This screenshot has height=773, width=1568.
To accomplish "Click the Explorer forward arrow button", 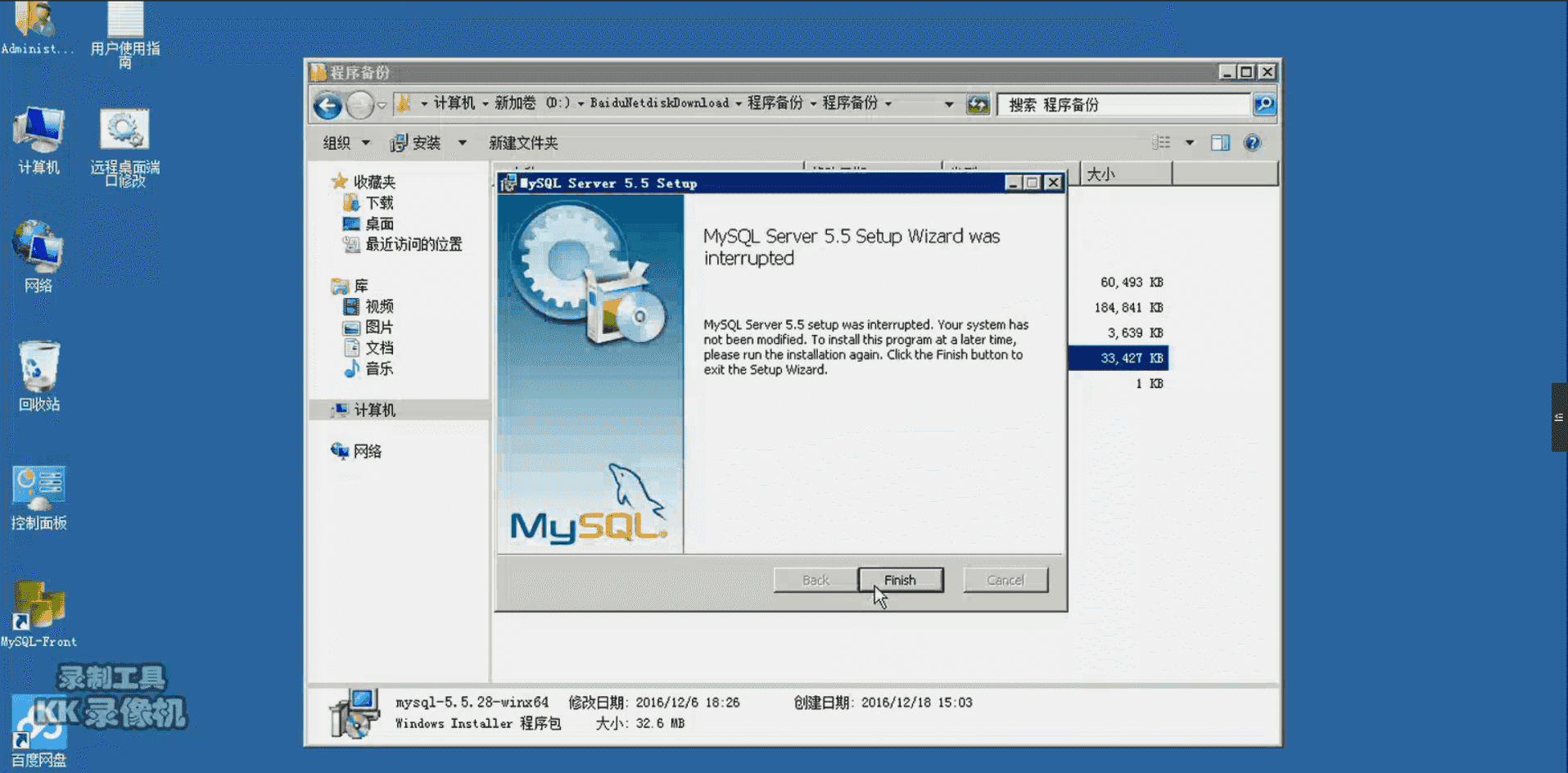I will point(359,105).
